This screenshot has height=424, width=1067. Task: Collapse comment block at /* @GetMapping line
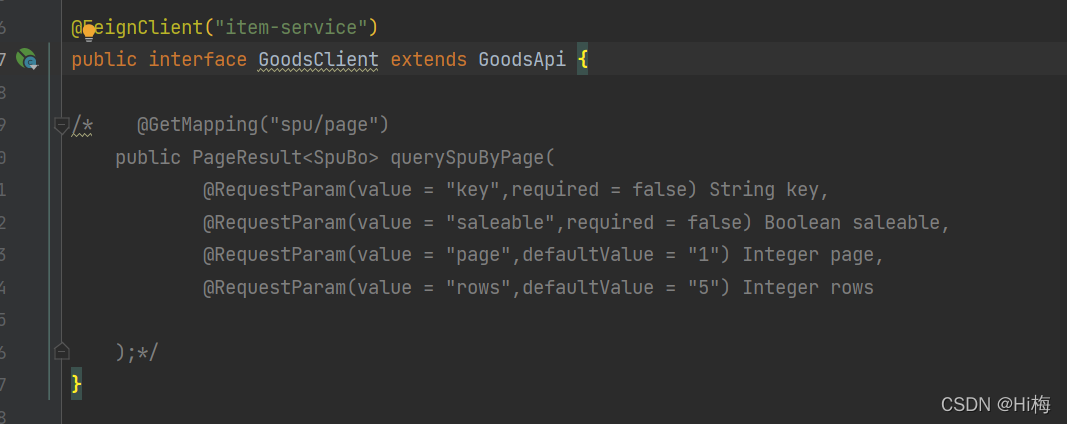tap(61, 125)
